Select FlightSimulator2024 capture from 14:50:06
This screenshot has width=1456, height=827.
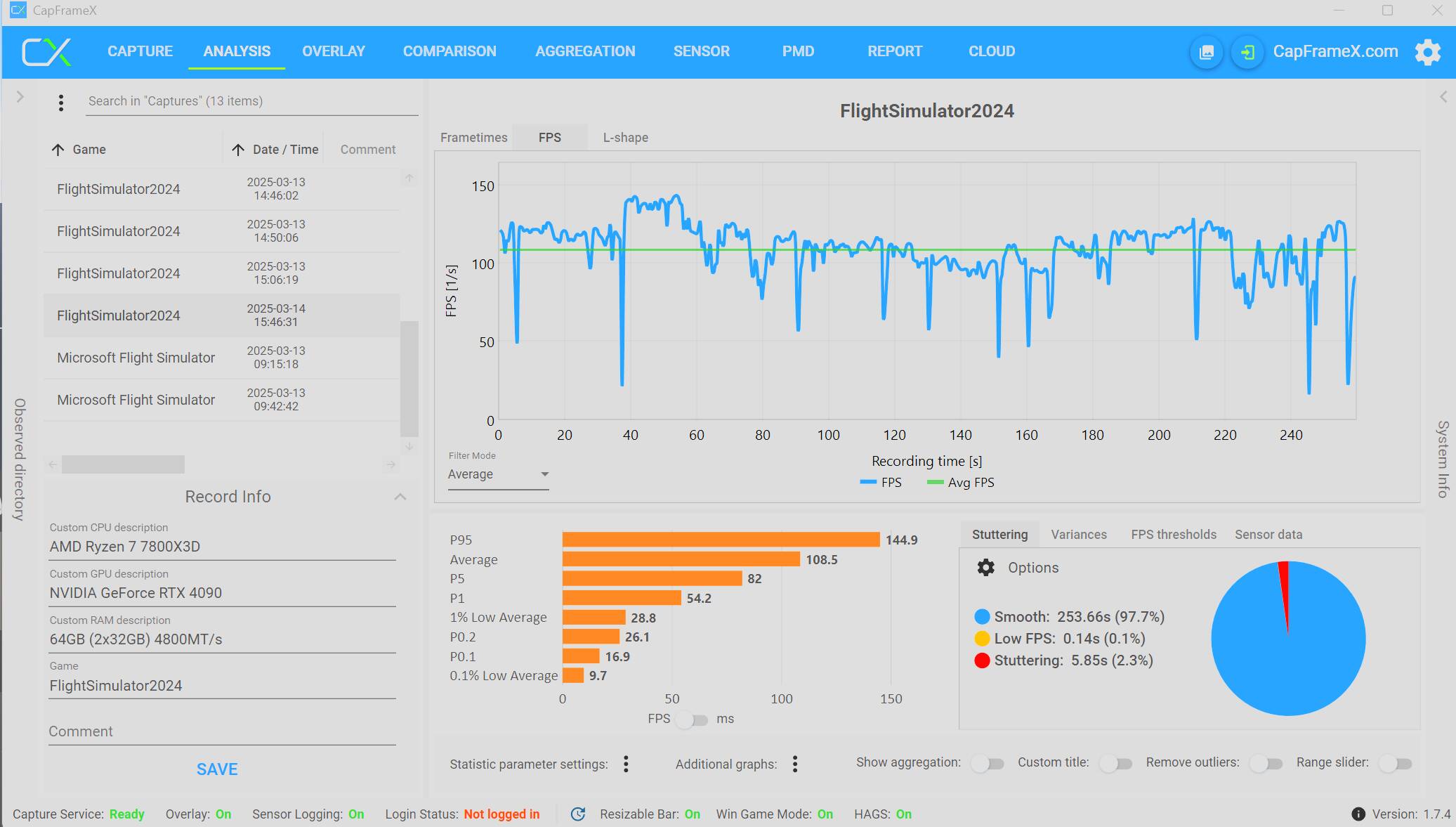click(x=221, y=231)
